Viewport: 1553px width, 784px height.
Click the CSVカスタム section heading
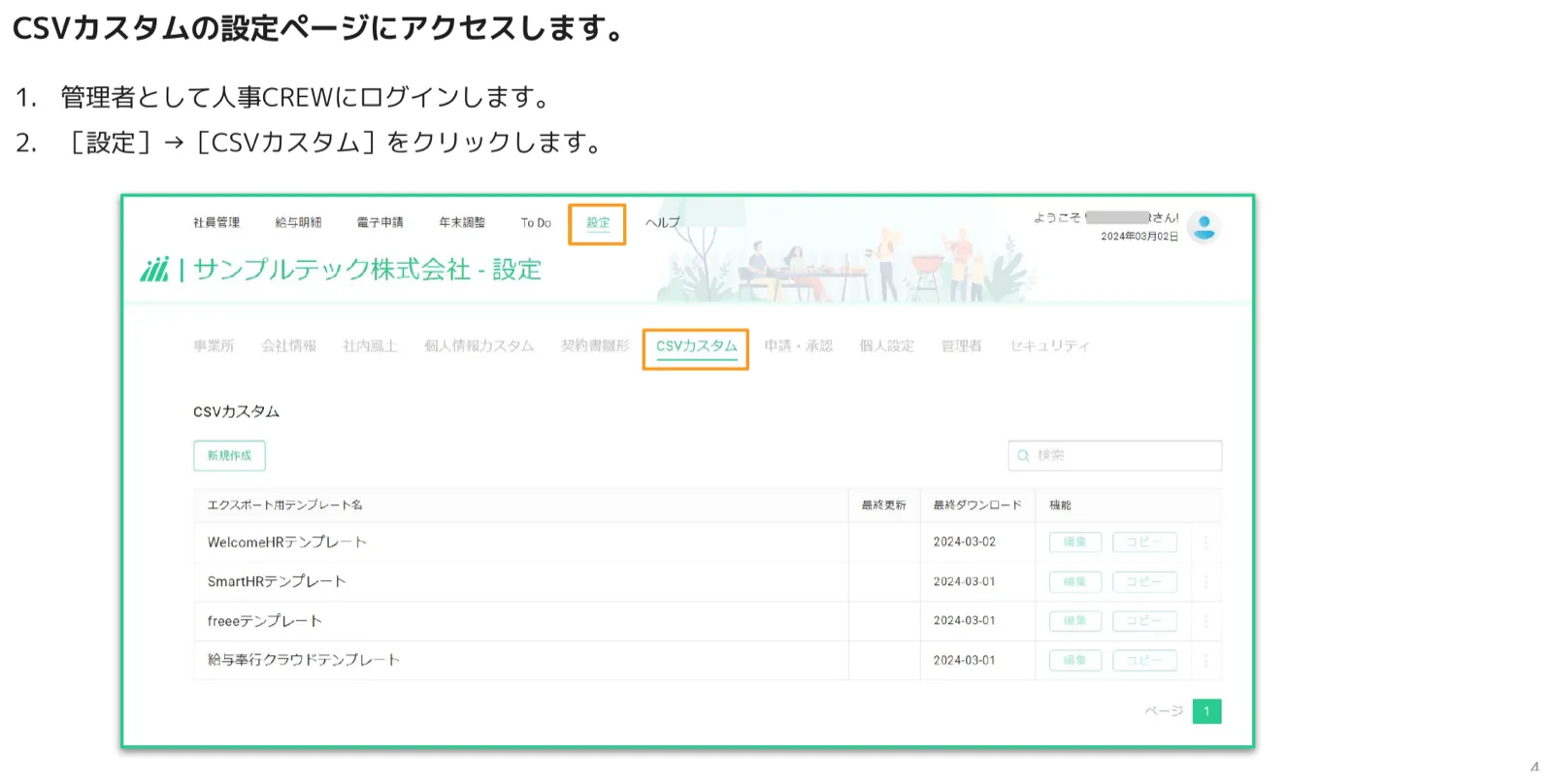coord(236,411)
